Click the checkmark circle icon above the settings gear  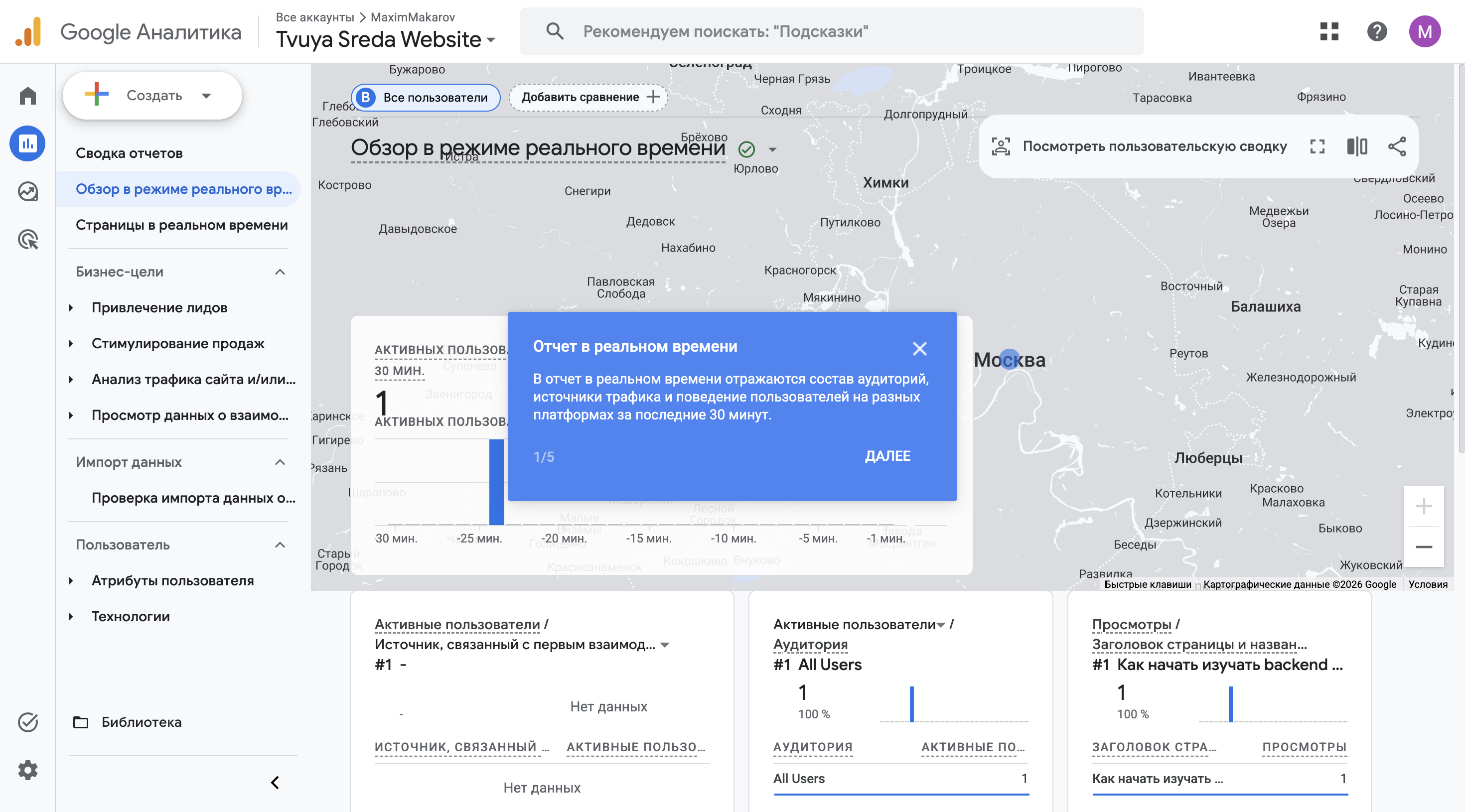[x=27, y=722]
